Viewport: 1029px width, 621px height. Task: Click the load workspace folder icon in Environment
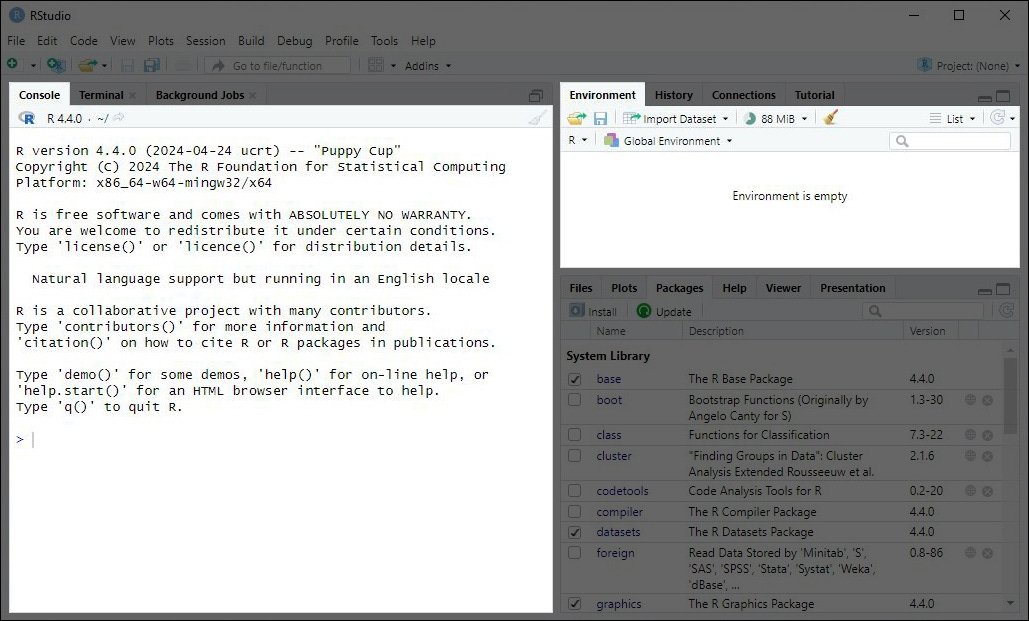coord(577,118)
